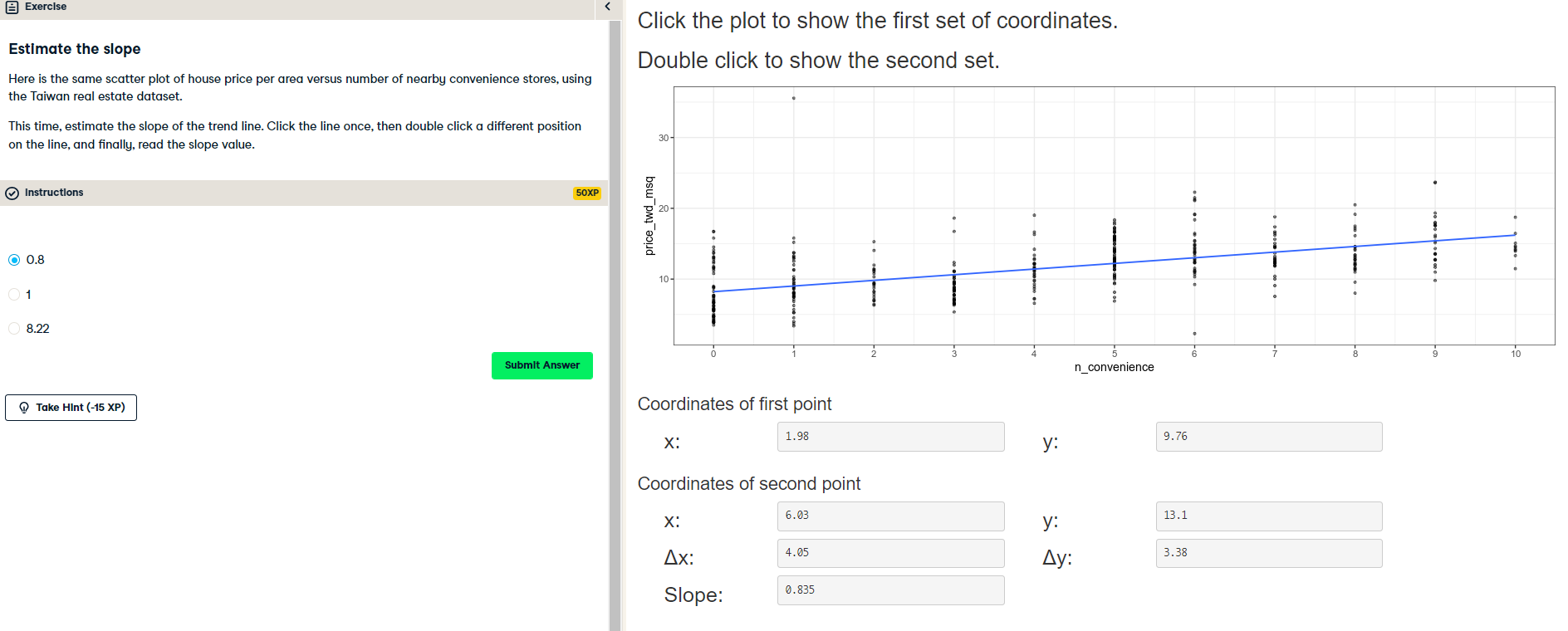Viewport: 1568px width, 631px height.
Task: Click the first point y coordinate field
Action: (x=1269, y=437)
